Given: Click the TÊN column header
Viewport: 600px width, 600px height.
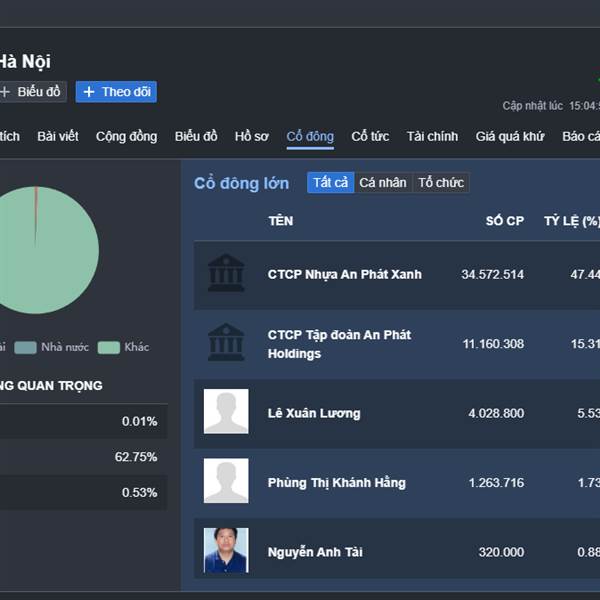Looking at the screenshot, I should tap(280, 221).
